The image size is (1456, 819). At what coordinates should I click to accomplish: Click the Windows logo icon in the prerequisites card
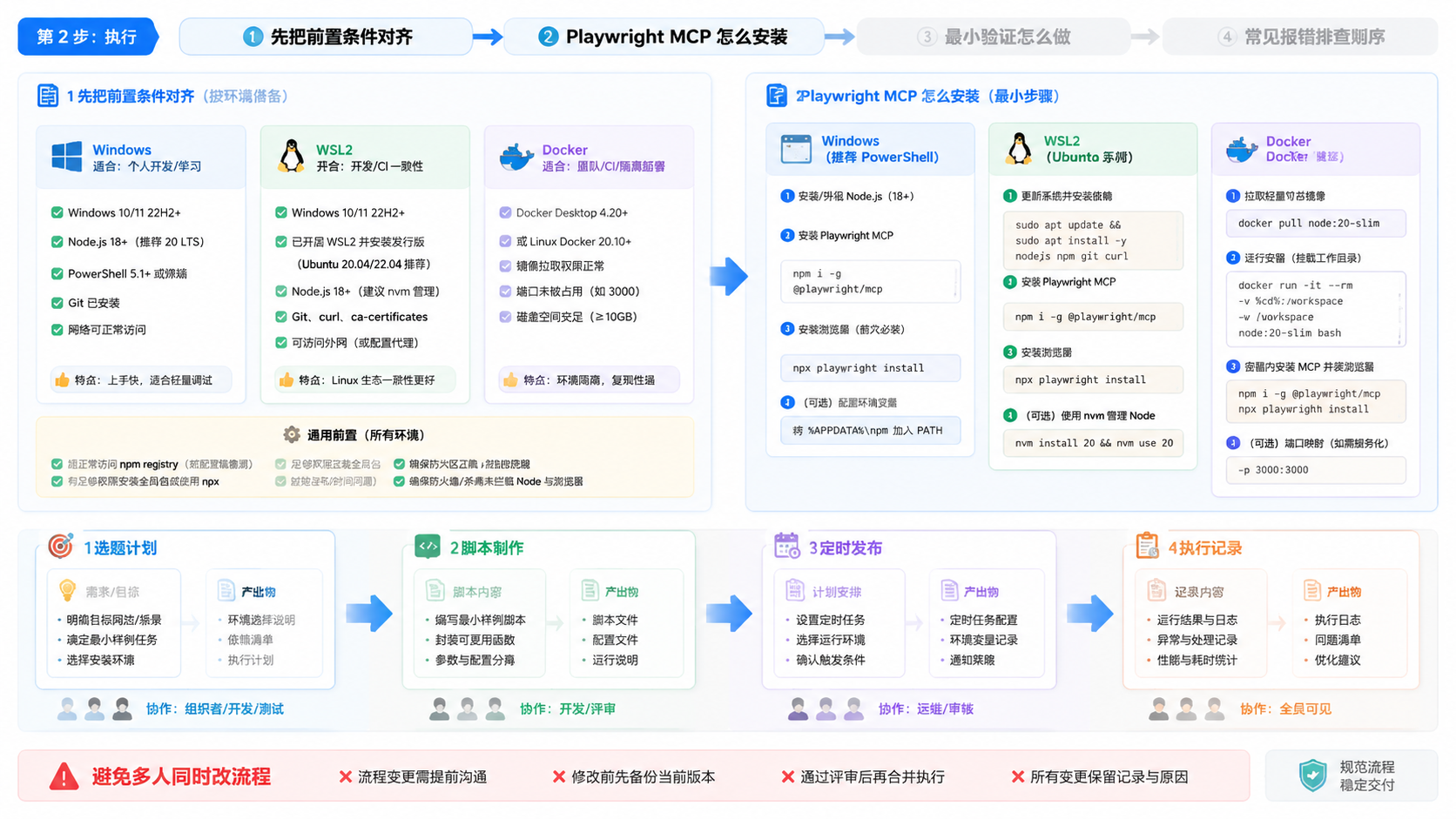(67, 157)
